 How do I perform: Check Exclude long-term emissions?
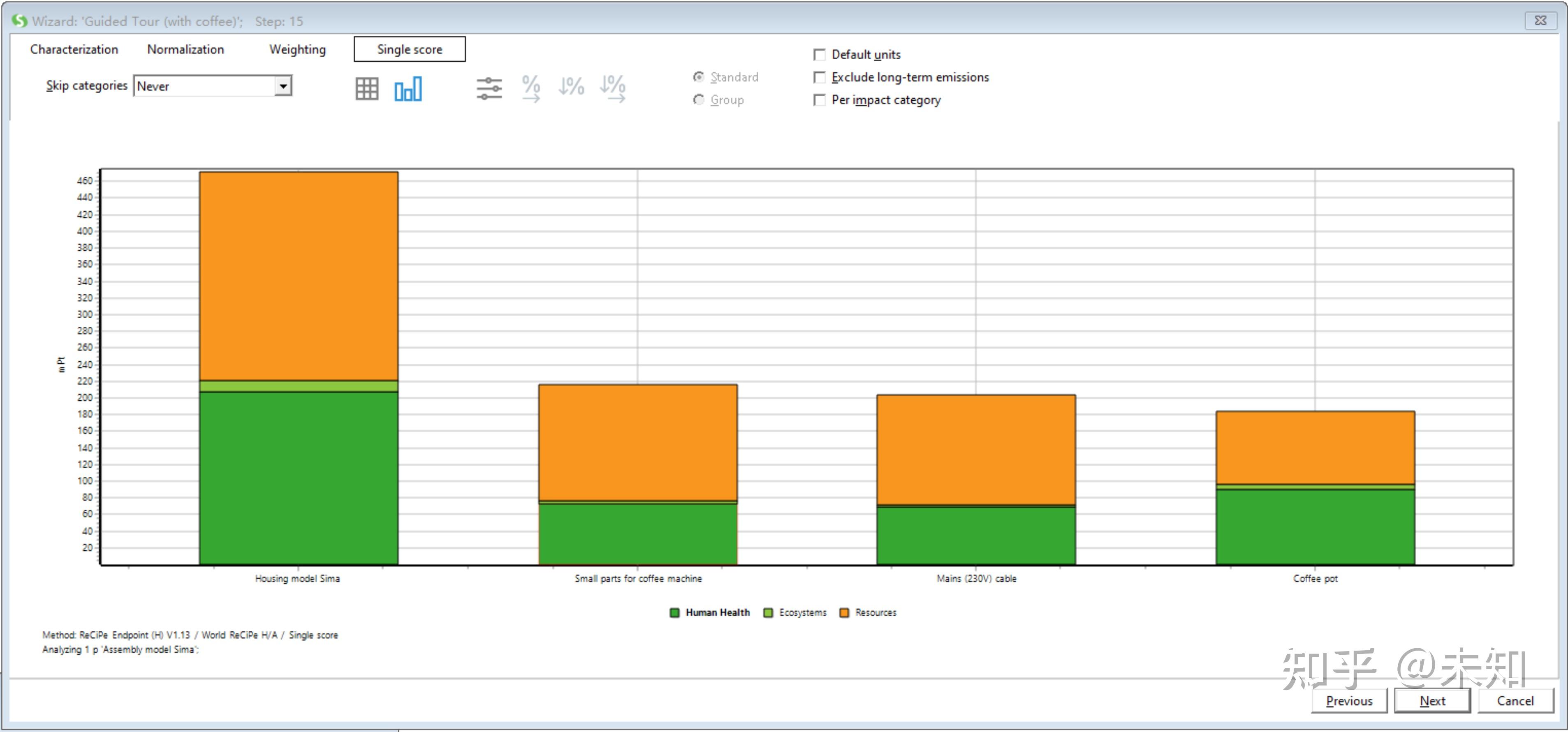[x=820, y=77]
